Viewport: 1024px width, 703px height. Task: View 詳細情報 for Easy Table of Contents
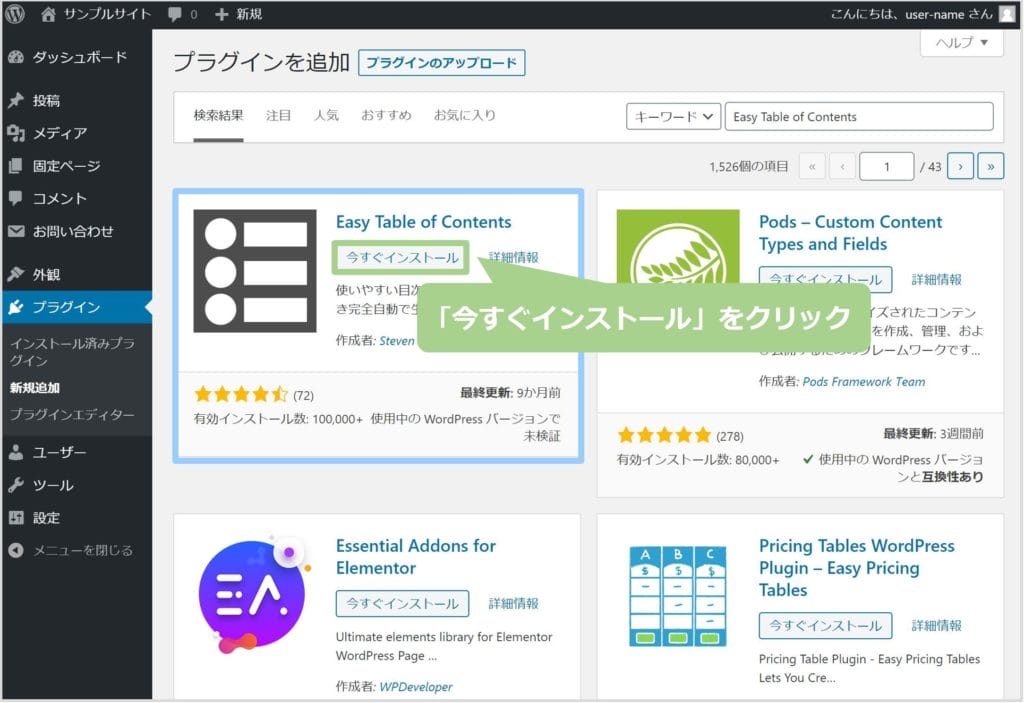[x=513, y=257]
